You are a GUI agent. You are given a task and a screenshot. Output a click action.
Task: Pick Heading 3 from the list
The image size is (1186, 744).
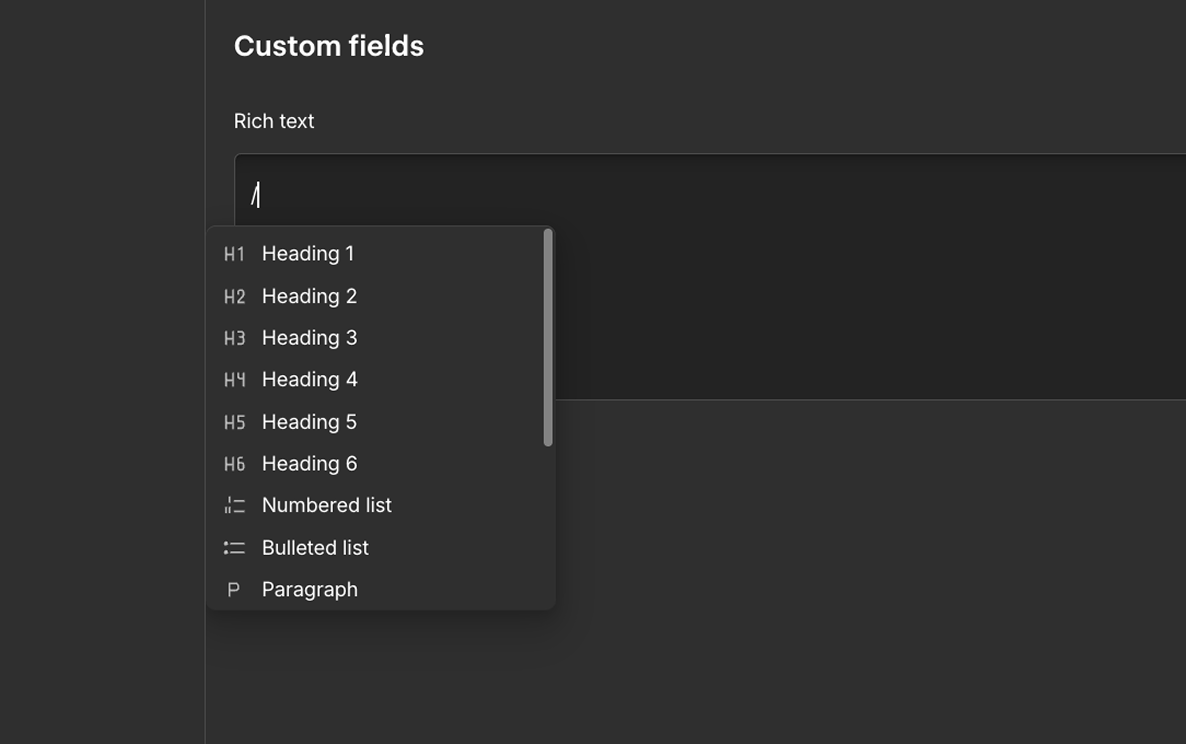380,338
